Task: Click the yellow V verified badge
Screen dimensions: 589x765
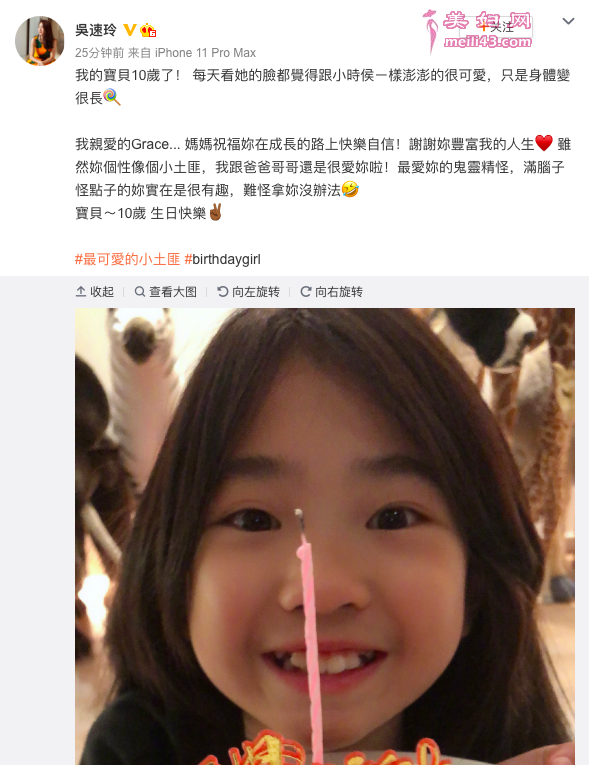Action: tap(129, 30)
